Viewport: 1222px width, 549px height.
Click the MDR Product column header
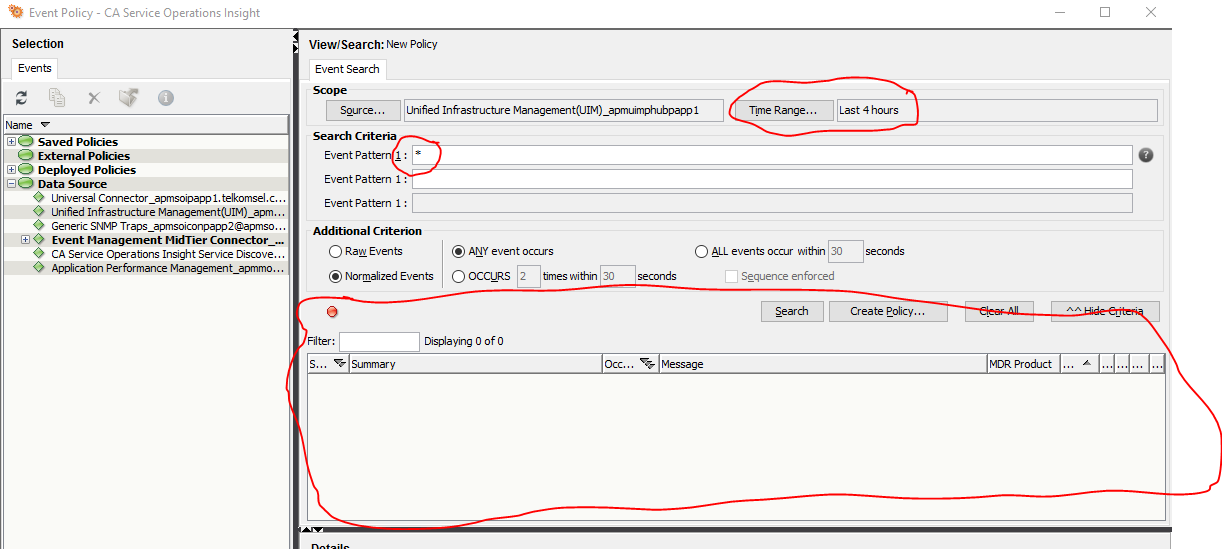coord(1021,364)
